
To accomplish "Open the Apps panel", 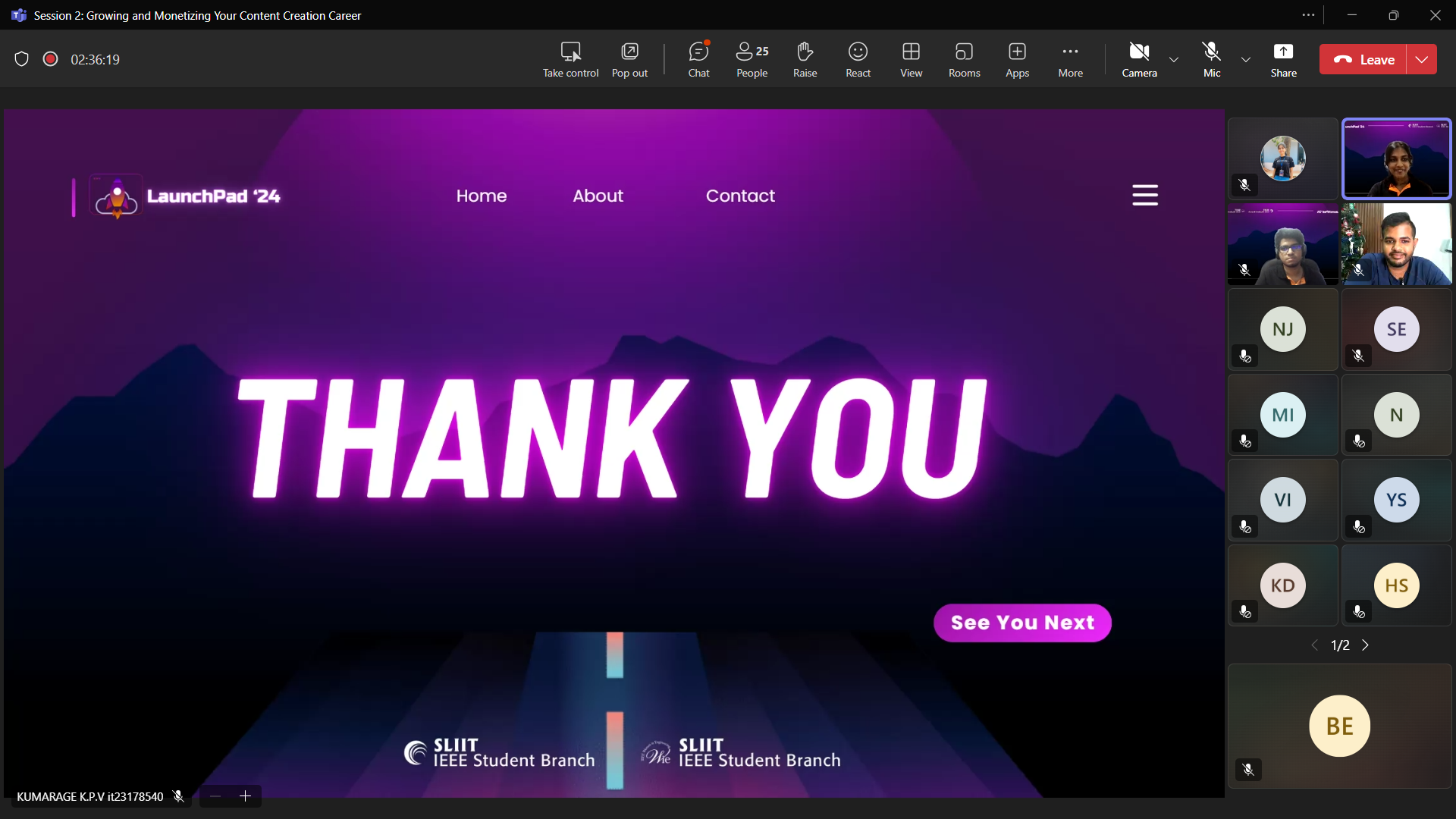I will 1017,59.
